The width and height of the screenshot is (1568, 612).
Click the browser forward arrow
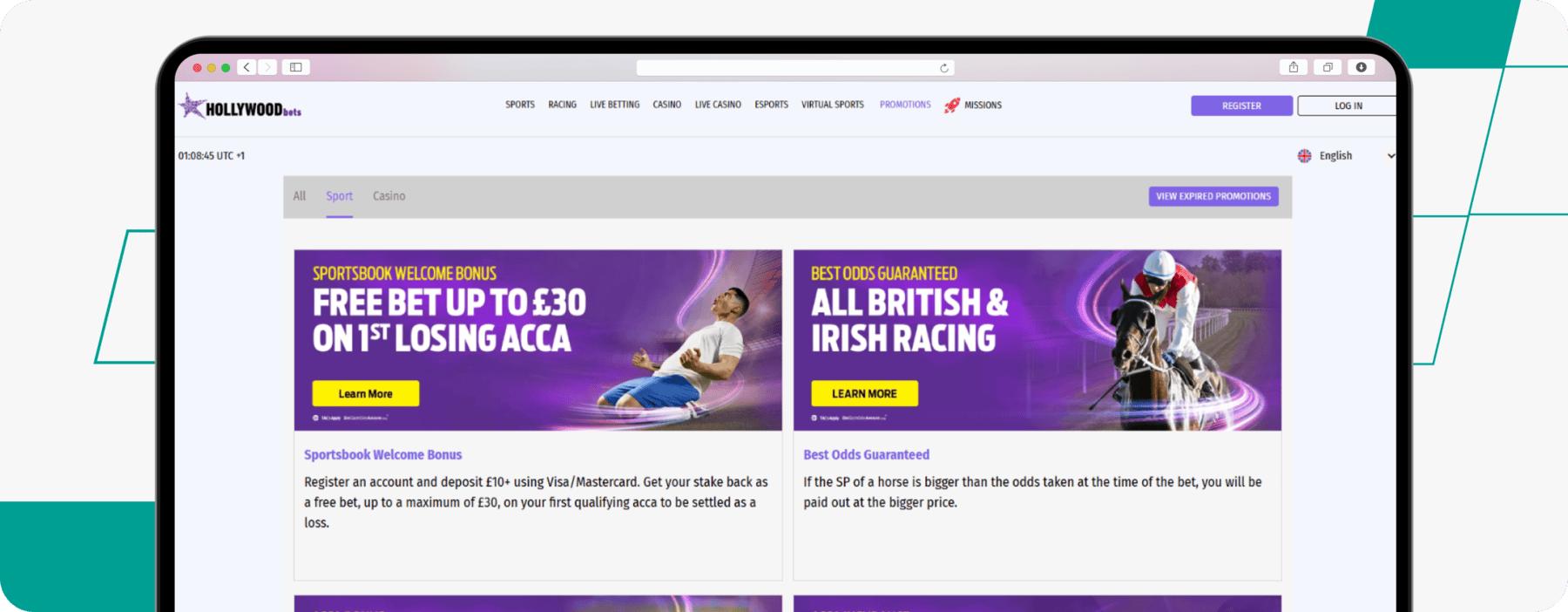point(267,67)
